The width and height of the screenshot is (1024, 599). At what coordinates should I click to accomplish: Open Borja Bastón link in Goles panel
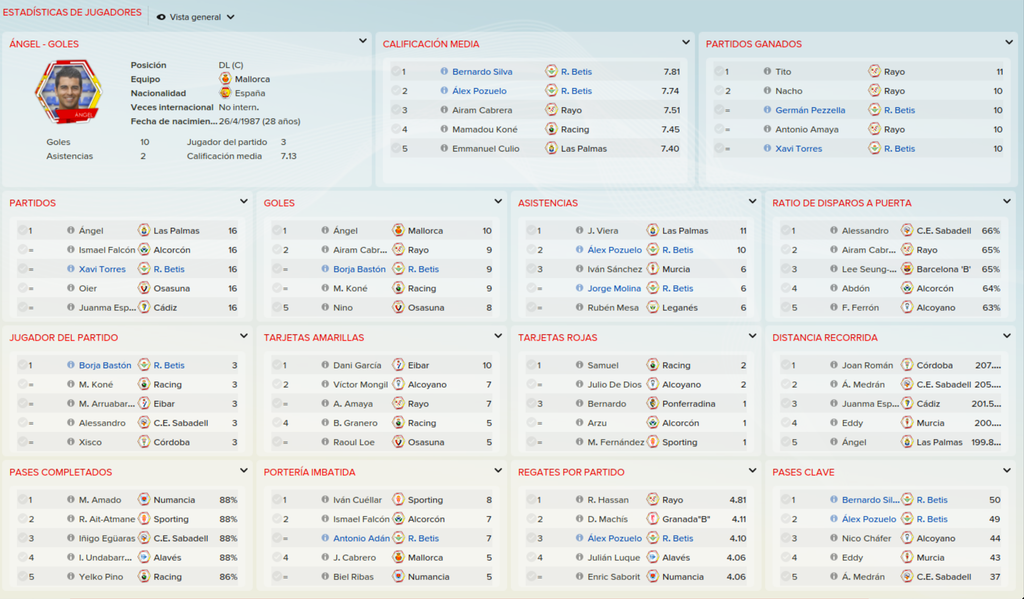click(x=359, y=269)
